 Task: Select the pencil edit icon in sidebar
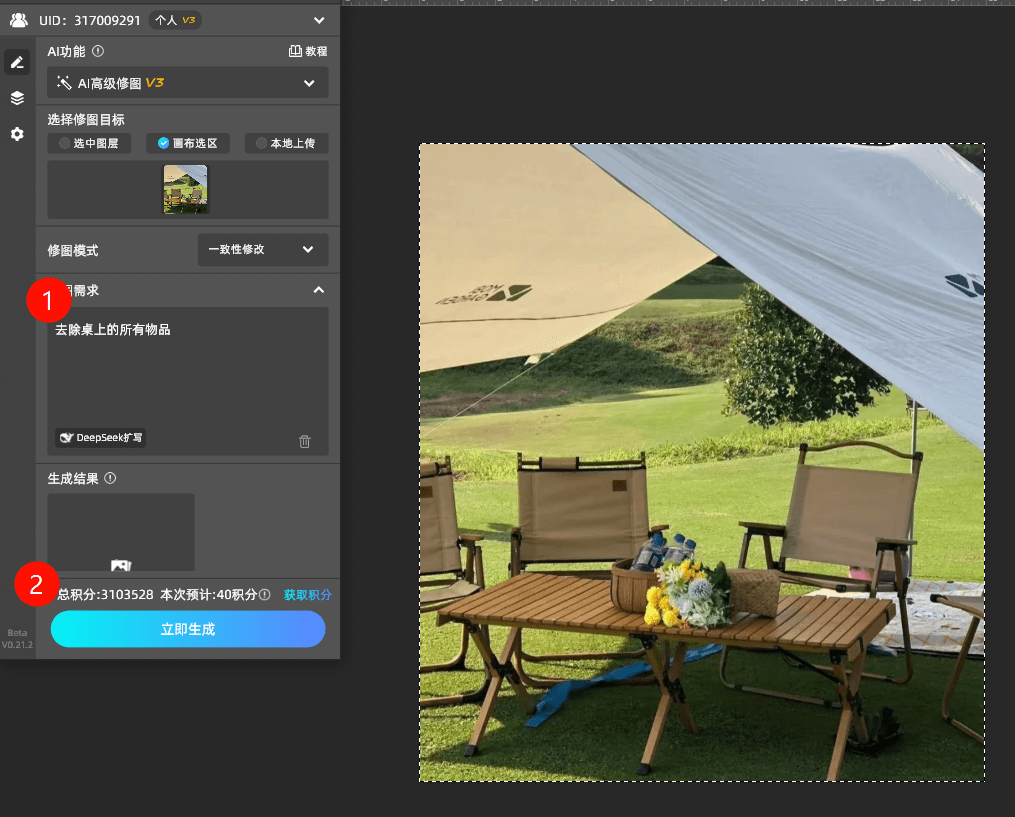[x=17, y=62]
